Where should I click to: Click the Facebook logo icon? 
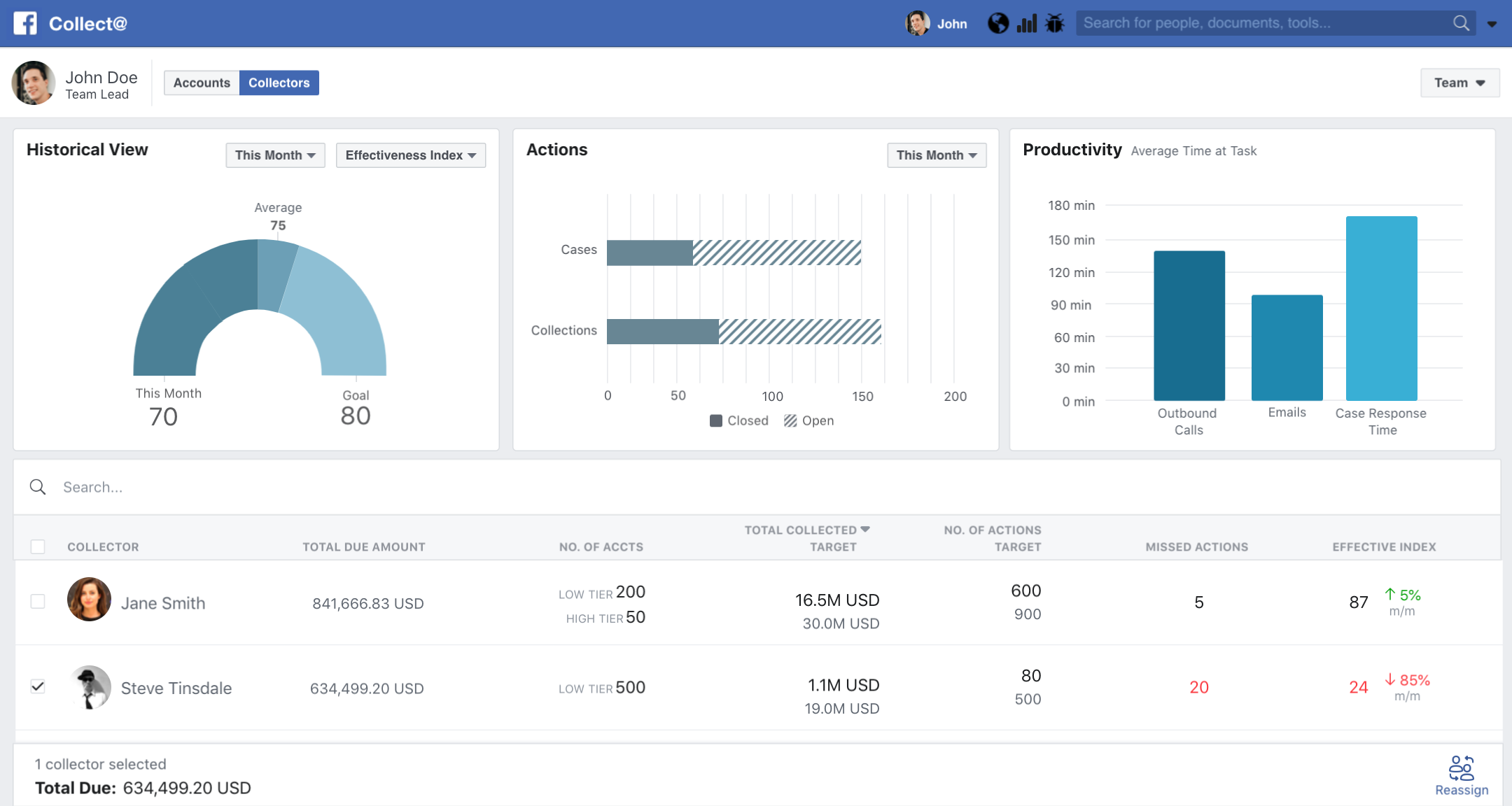point(25,23)
